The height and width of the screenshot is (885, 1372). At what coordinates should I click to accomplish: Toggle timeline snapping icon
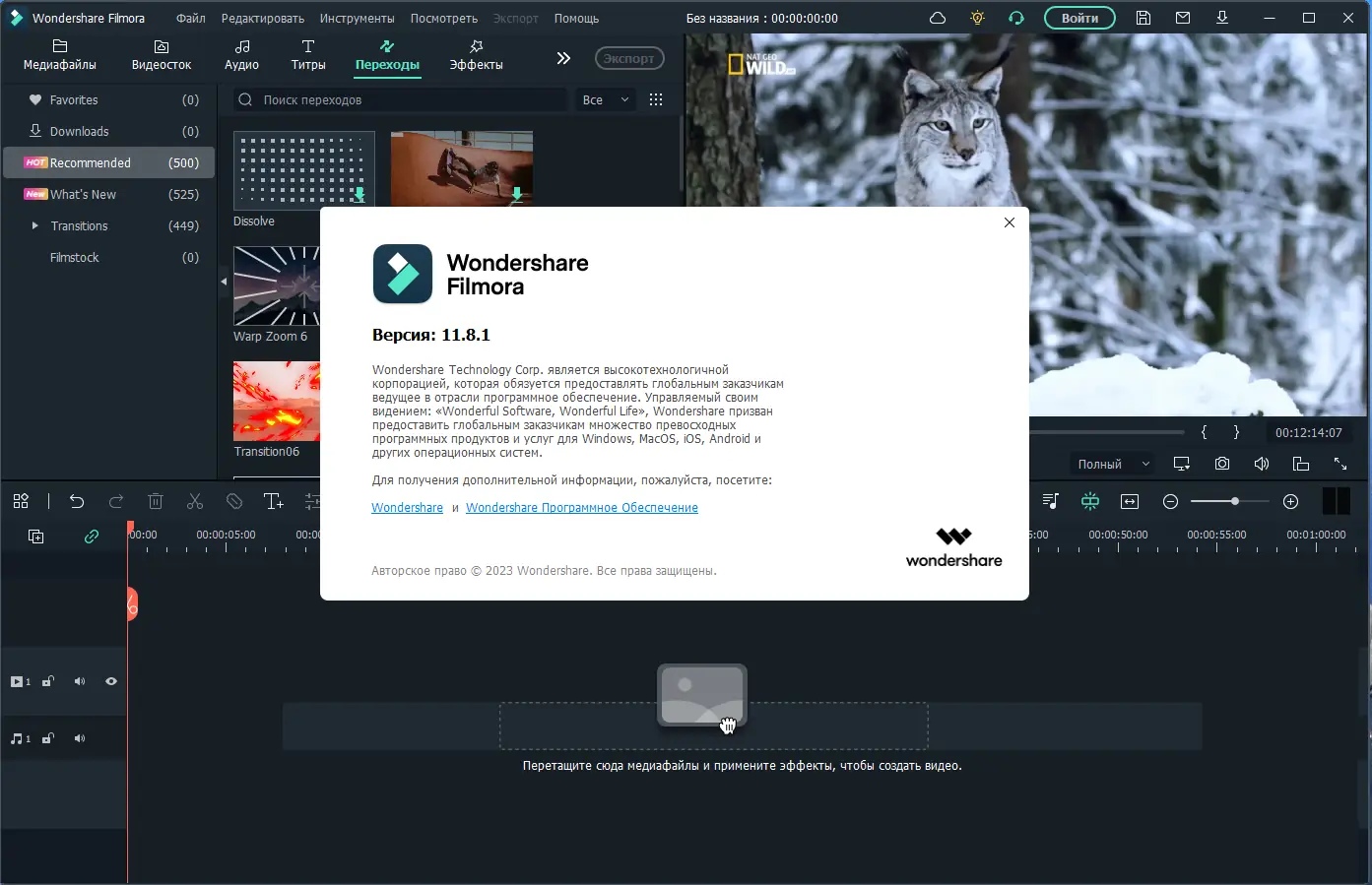(1090, 501)
